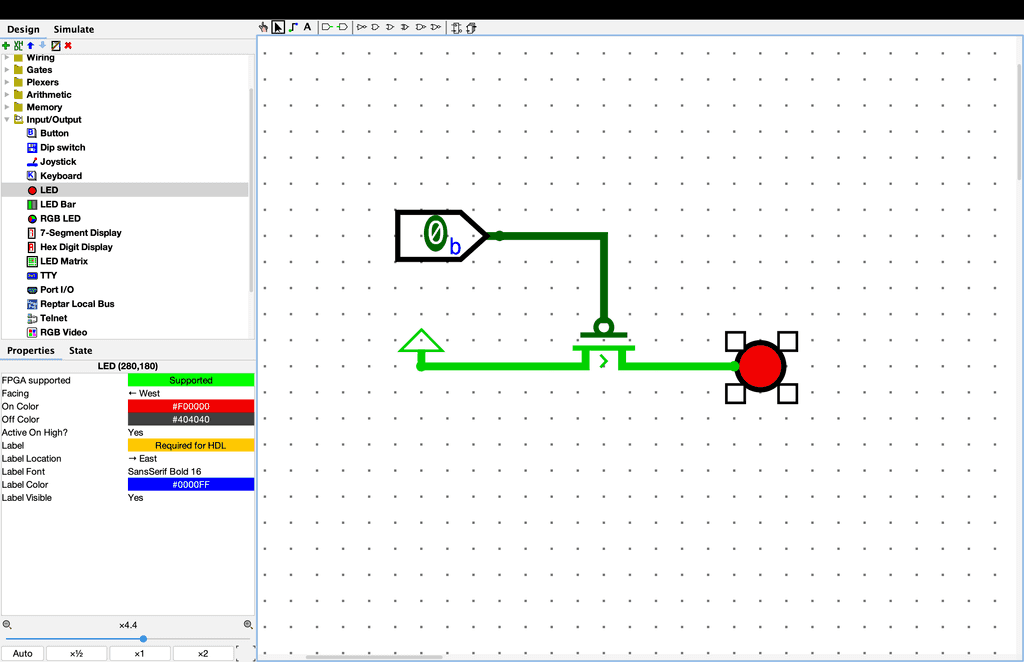The height and width of the screenshot is (662, 1024).
Task: Click the zoom in magnifier icon
Action: pyautogui.click(x=248, y=624)
